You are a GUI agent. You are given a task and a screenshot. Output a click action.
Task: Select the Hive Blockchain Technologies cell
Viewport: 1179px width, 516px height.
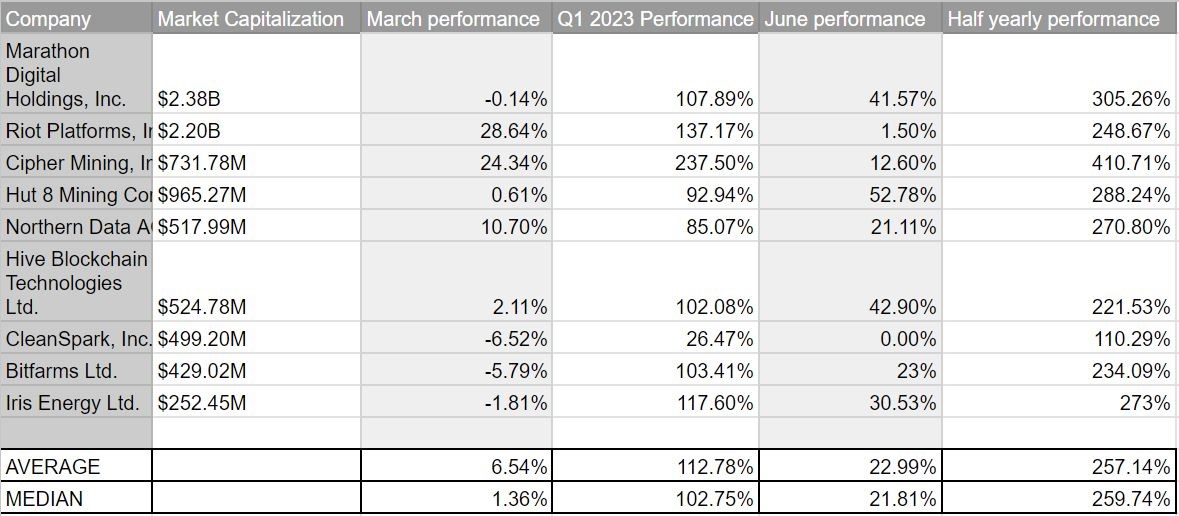tap(76, 283)
